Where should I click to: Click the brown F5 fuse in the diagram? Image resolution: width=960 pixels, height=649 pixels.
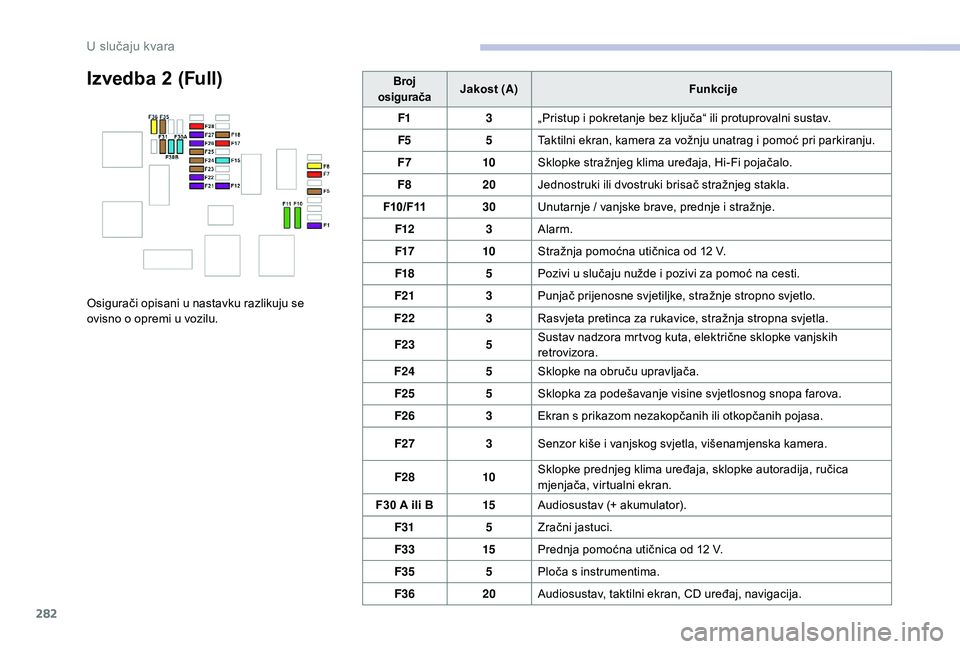(x=314, y=192)
